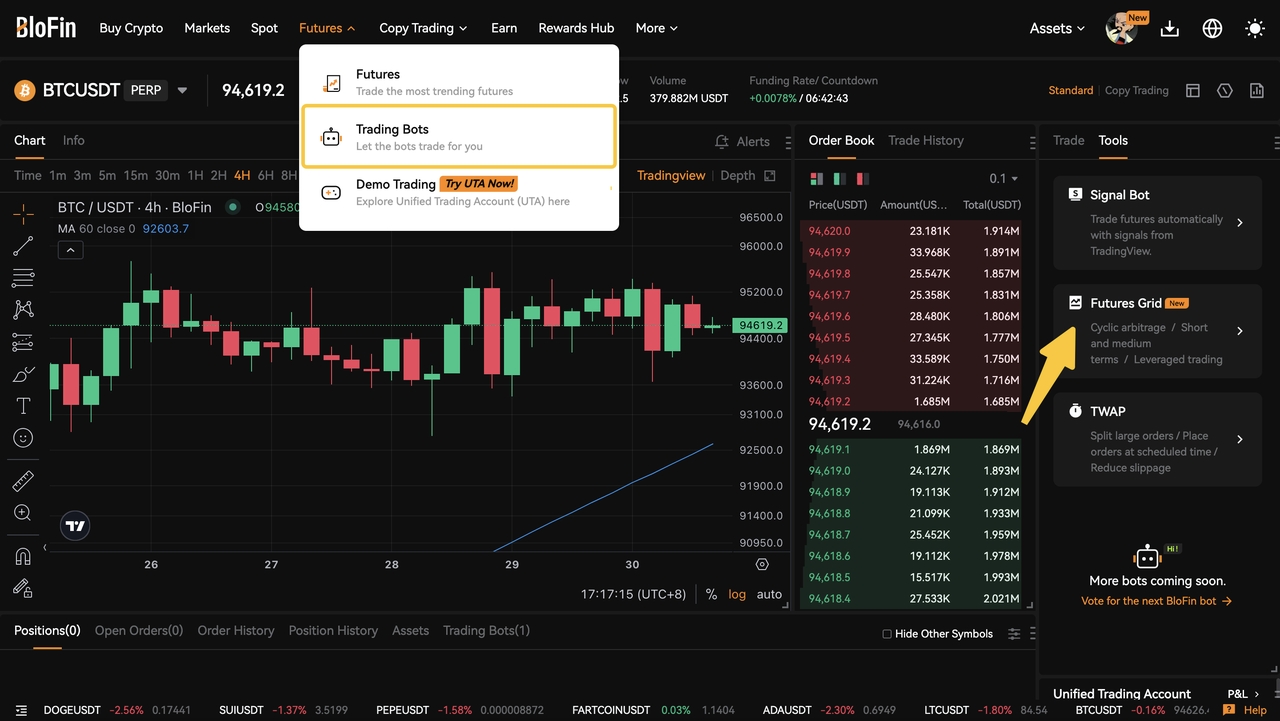Check the Hide Other Symbols box
Screen dimensions: 1280x721
point(887,634)
